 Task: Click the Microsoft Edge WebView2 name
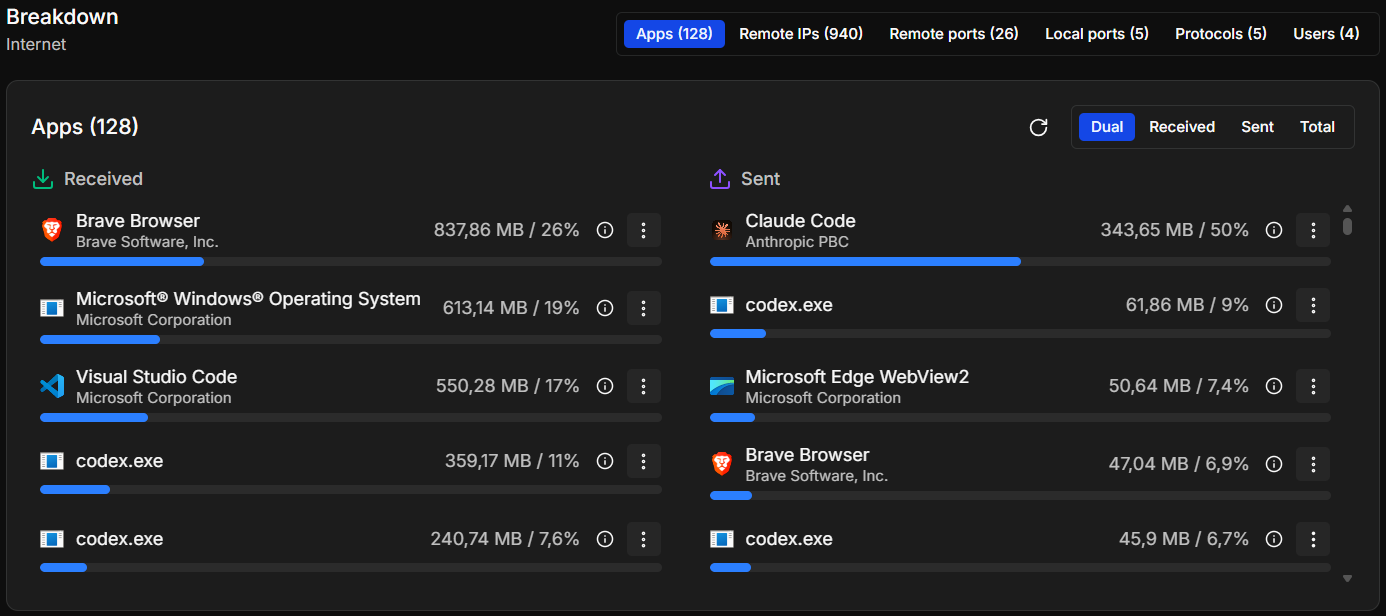pyautogui.click(x=857, y=377)
